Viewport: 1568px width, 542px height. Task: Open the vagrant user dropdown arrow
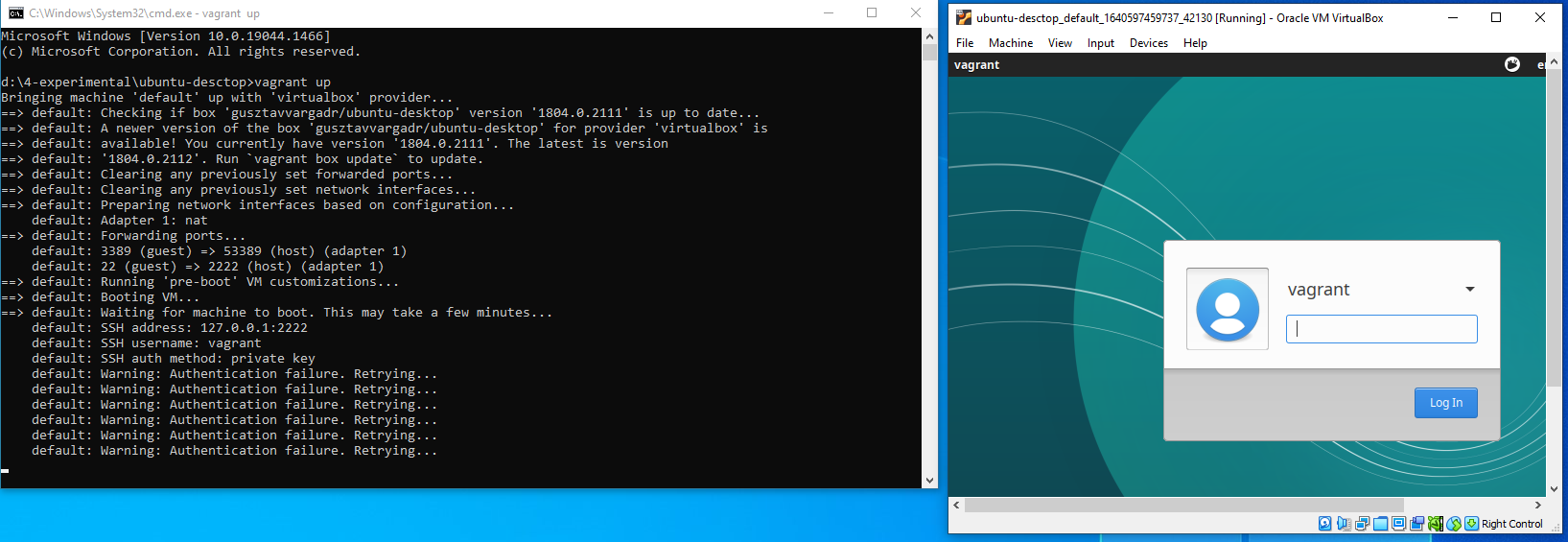[x=1469, y=290]
